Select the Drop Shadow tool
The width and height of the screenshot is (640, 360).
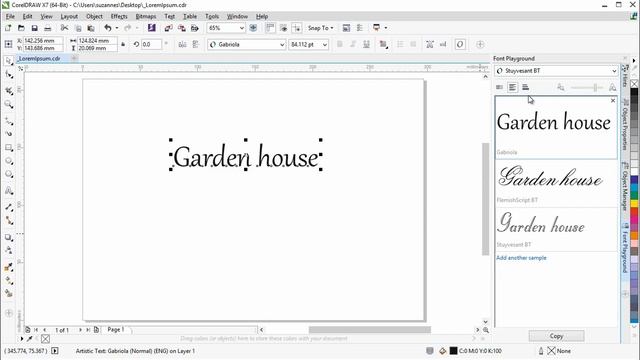pyautogui.click(x=9, y=237)
